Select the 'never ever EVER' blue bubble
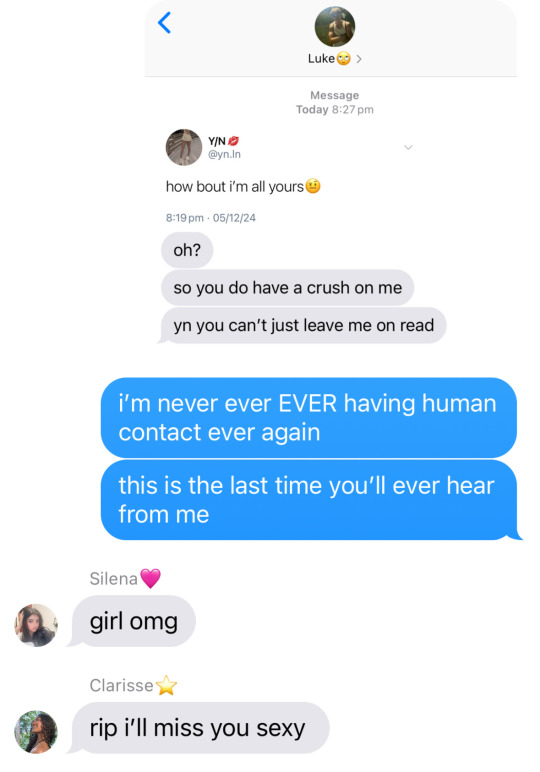The image size is (540, 772). click(309, 418)
